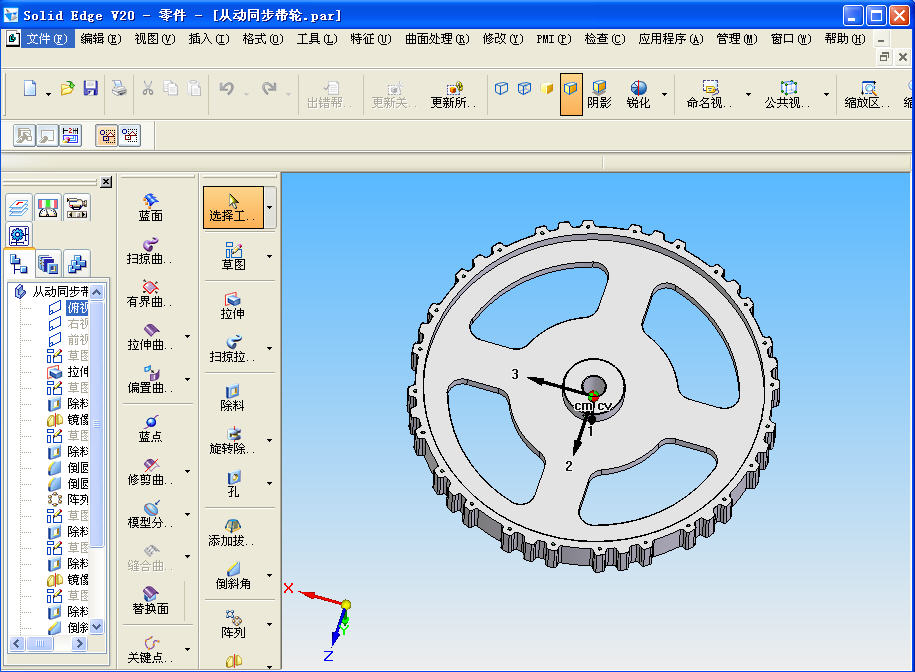Toggle wireframe visible edges only view

coord(501,89)
